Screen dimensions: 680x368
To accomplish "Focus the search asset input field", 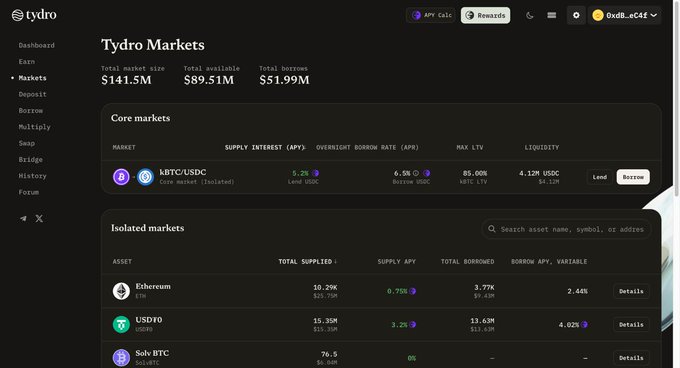I will (x=566, y=229).
